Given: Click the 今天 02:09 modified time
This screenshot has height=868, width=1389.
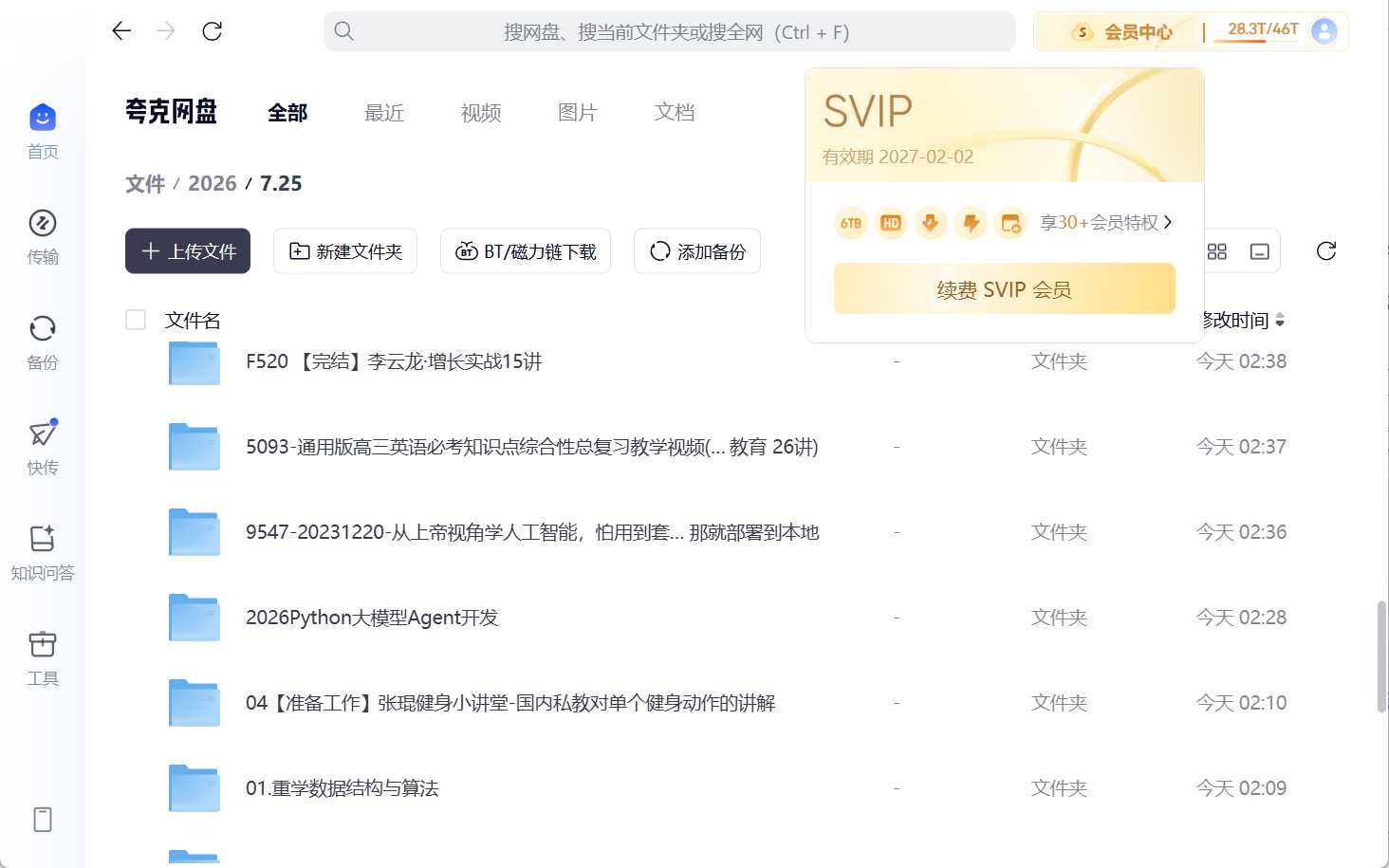Looking at the screenshot, I should [x=1241, y=788].
